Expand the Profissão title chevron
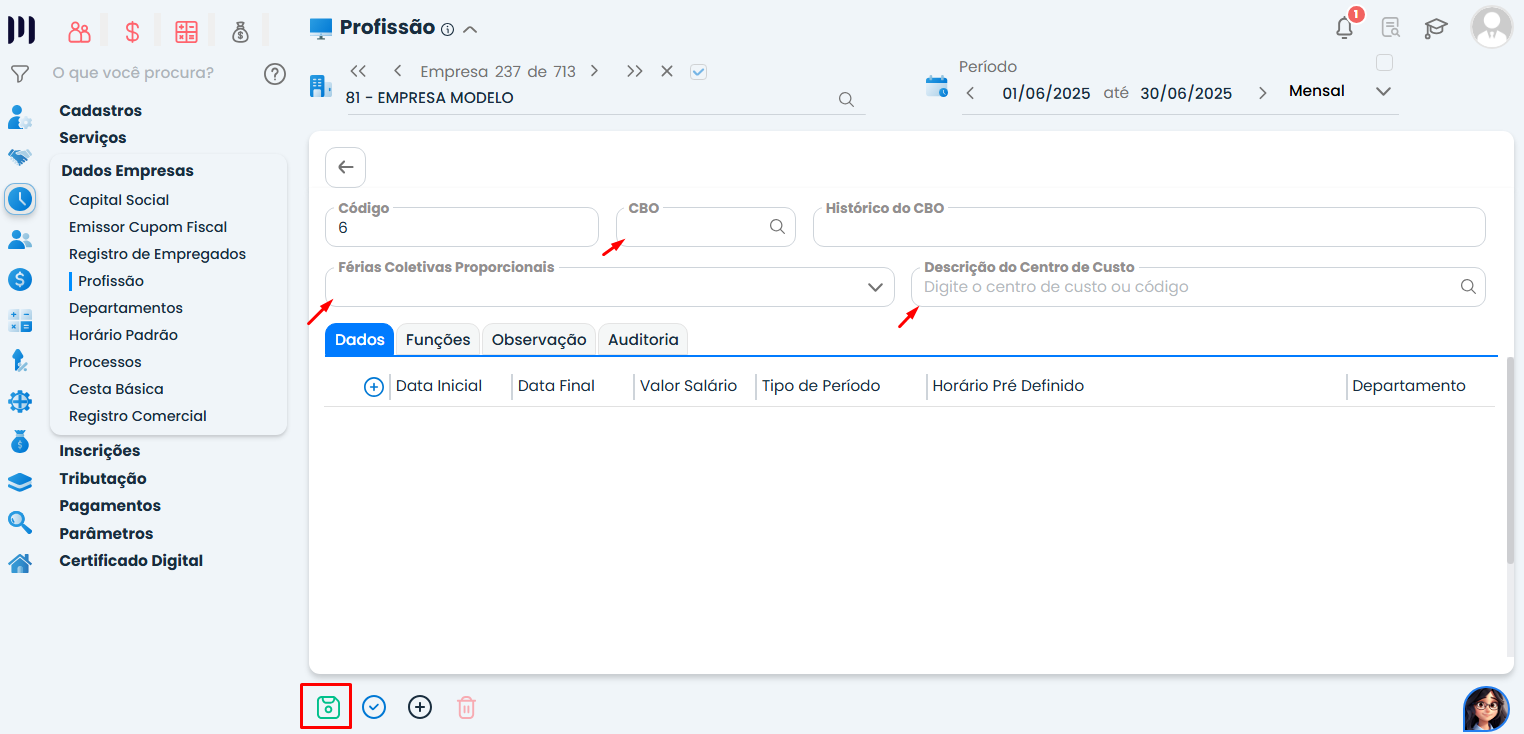Screen dimensions: 1524x734 pos(470,29)
